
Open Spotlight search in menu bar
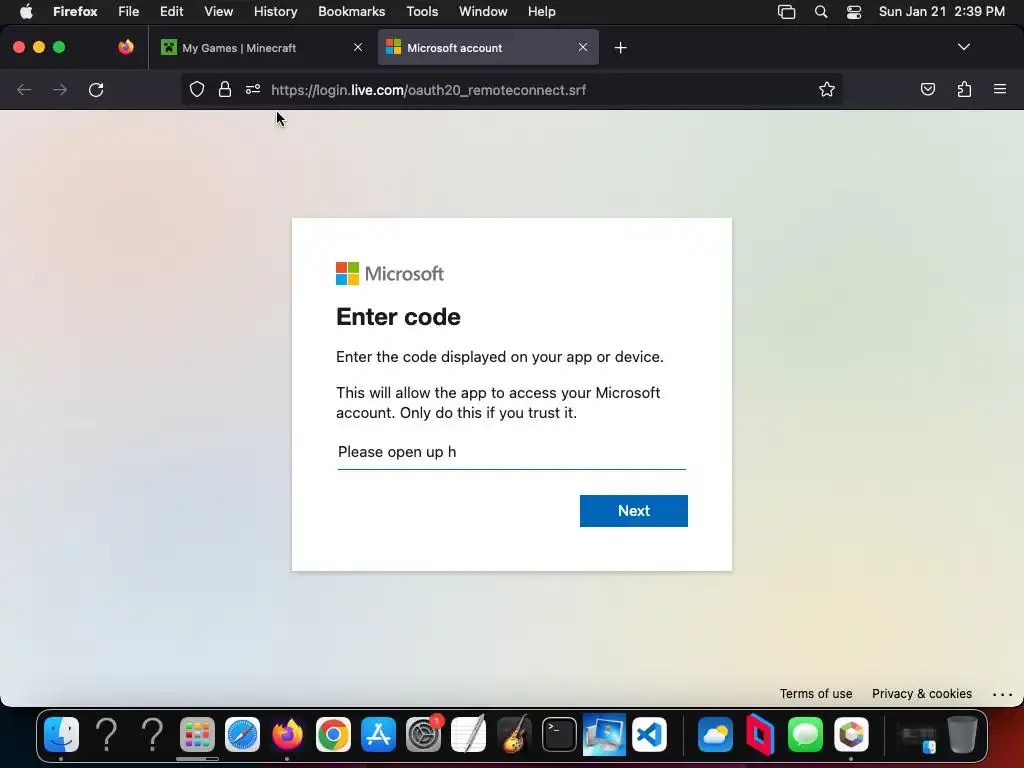(x=821, y=12)
